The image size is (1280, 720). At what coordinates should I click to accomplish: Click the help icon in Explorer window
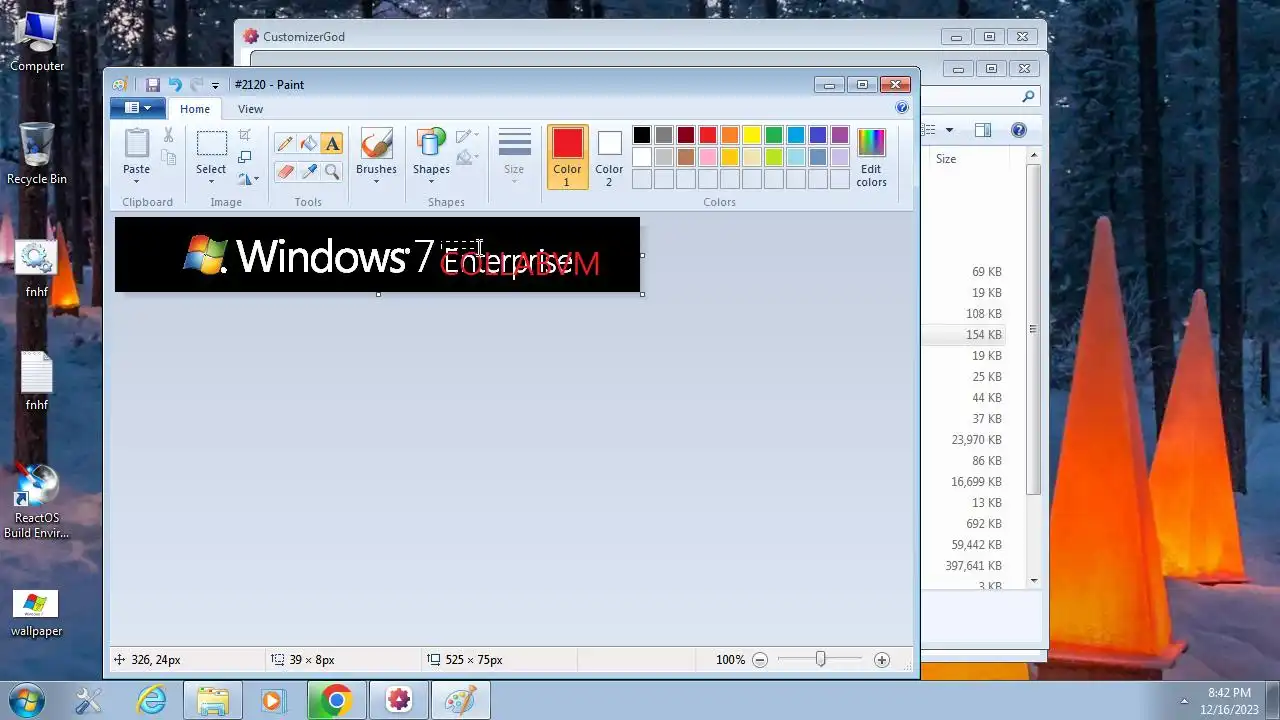tap(1018, 130)
